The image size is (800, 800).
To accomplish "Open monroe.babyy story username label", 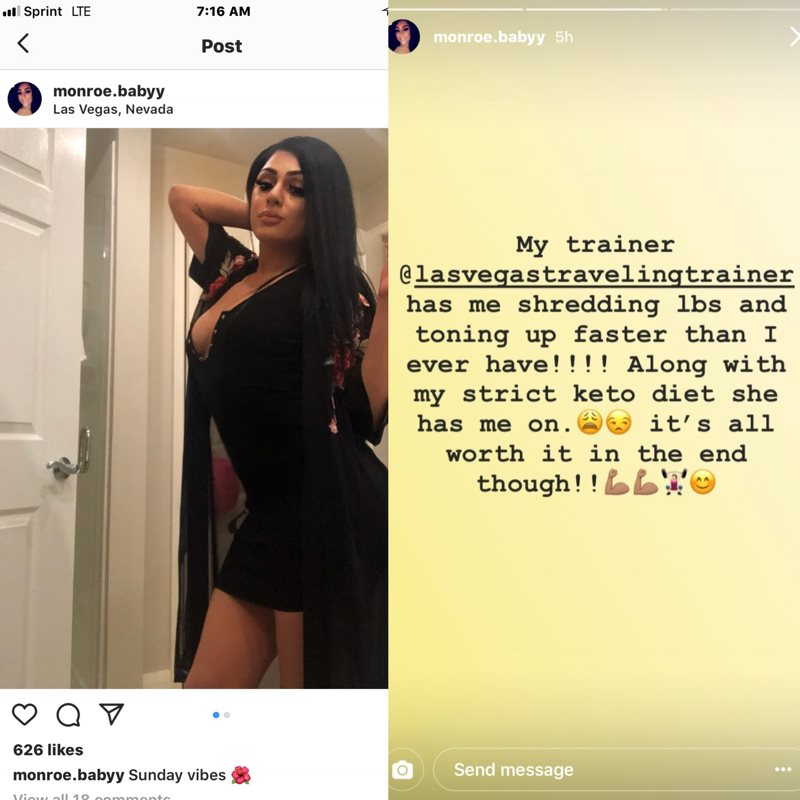I will (x=489, y=37).
